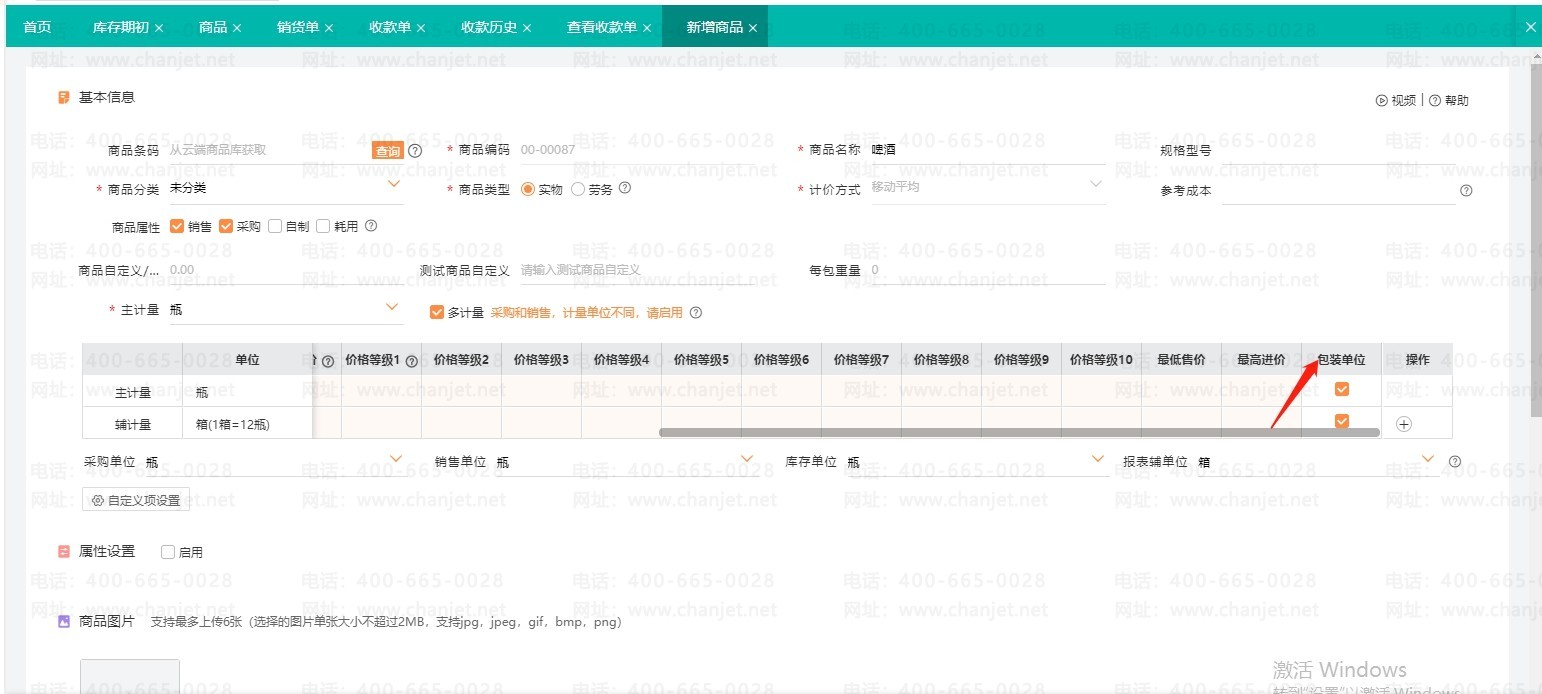Click the help icon beside 参考成本 field
Screen dimensions: 1542x694
[1466, 190]
